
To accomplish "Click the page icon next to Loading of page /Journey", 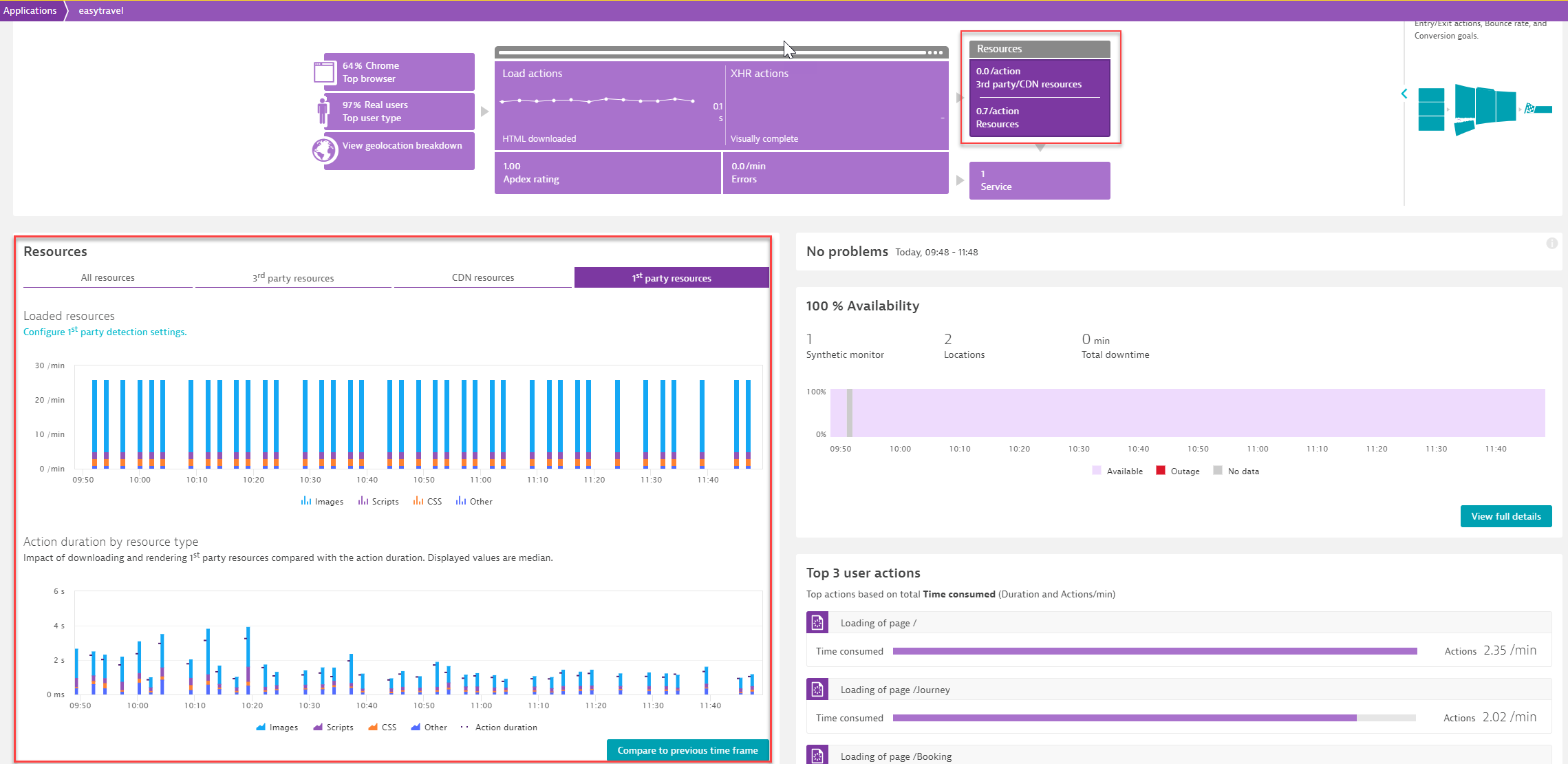I will point(817,689).
